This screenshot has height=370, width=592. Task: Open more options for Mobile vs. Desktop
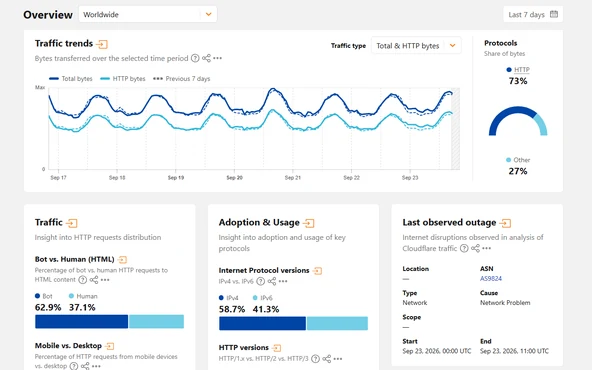point(96,366)
